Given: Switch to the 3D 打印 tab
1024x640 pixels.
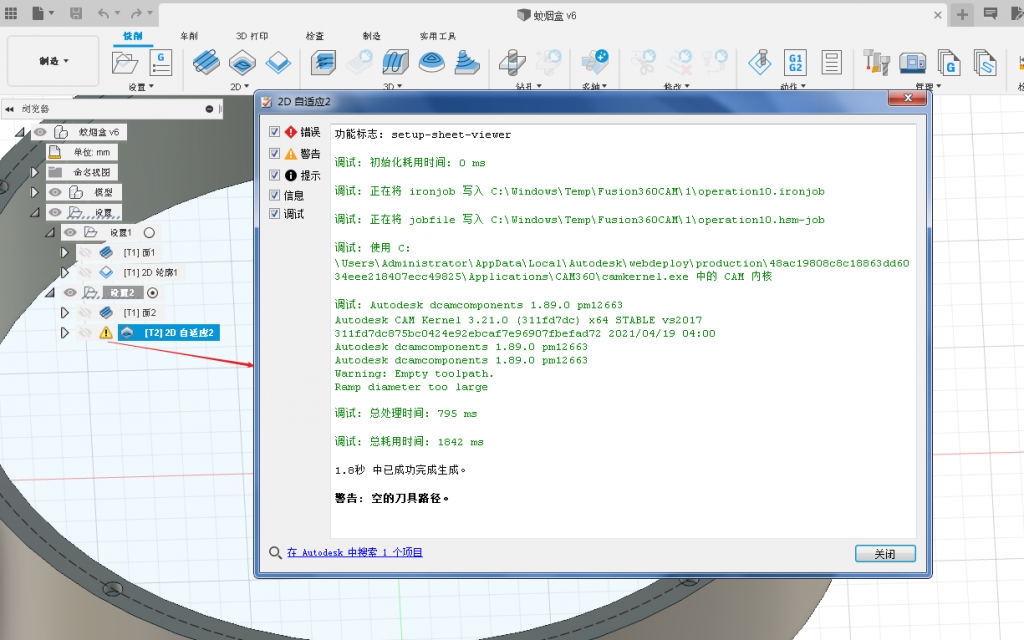Looking at the screenshot, I should (252, 36).
